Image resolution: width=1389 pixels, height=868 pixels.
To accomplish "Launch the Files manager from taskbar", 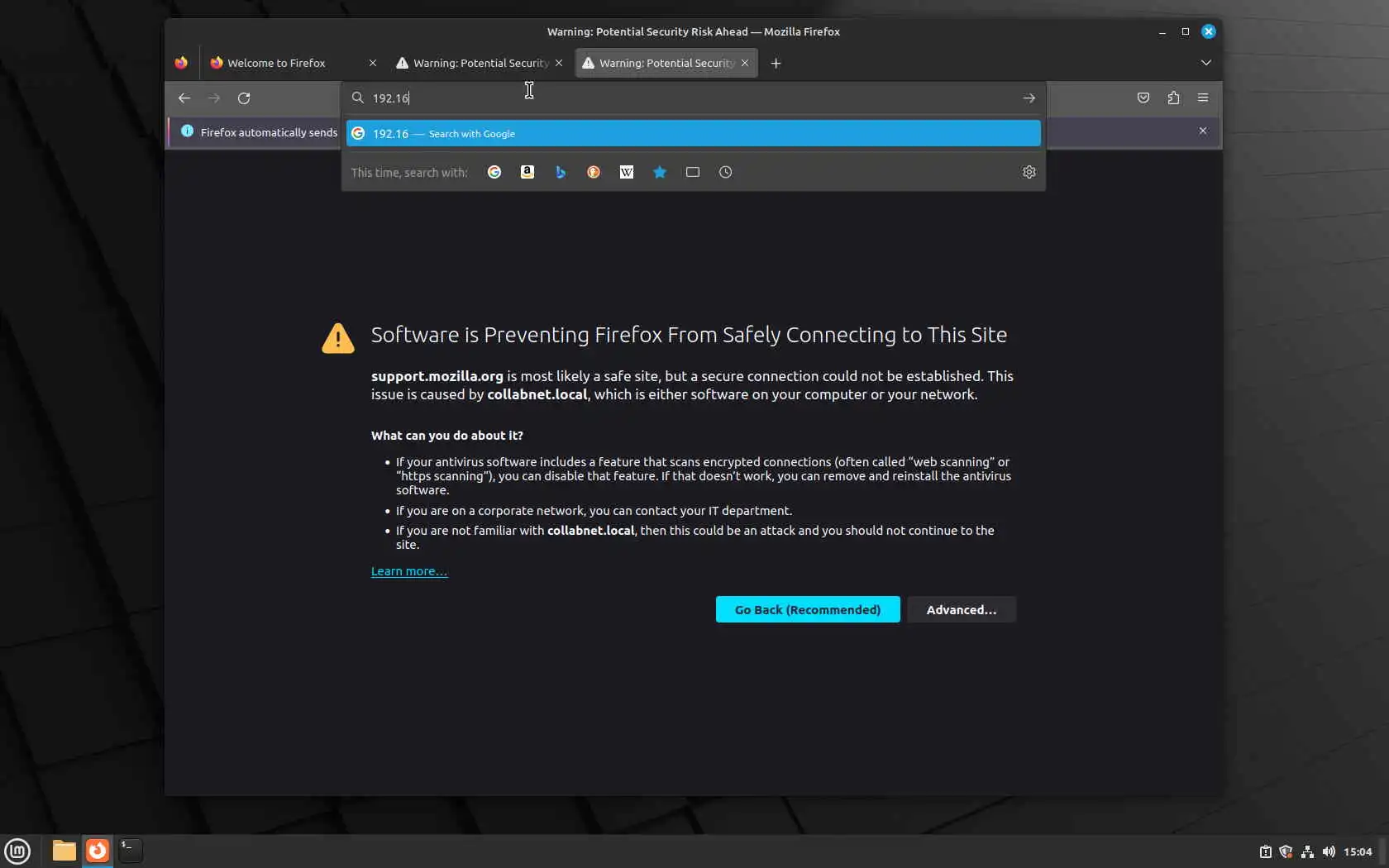I will click(64, 851).
